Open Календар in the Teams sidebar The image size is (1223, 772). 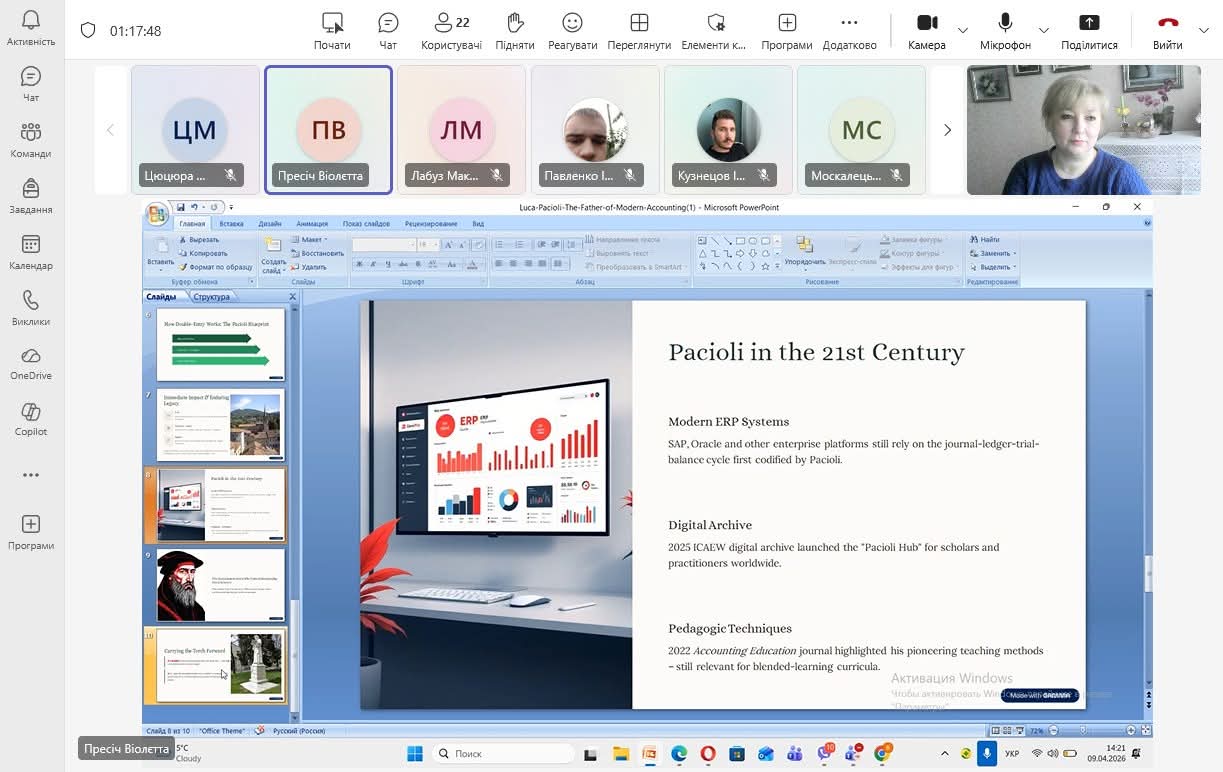[x=31, y=251]
